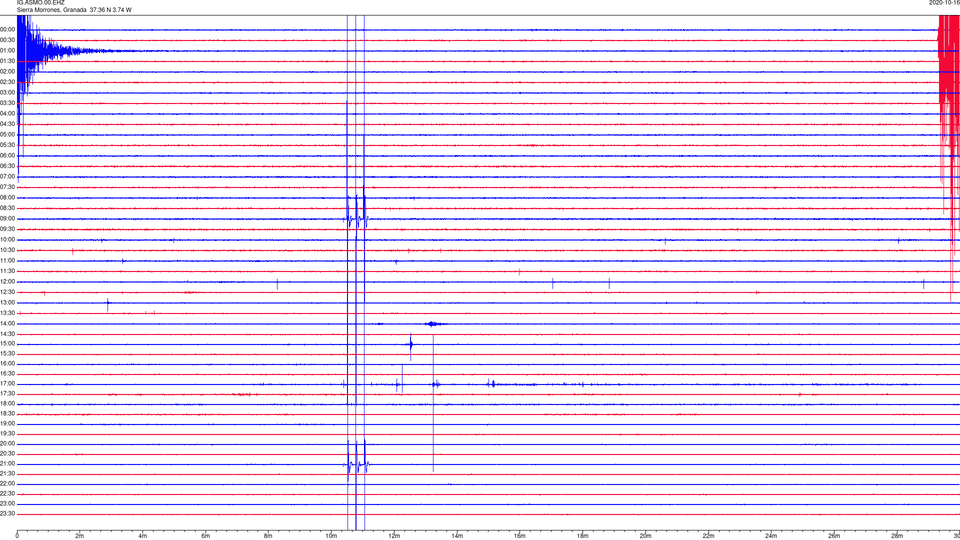The height and width of the screenshot is (540, 960).
Task: Select the 19:00 trace time label
Action: pyautogui.click(x=8, y=424)
